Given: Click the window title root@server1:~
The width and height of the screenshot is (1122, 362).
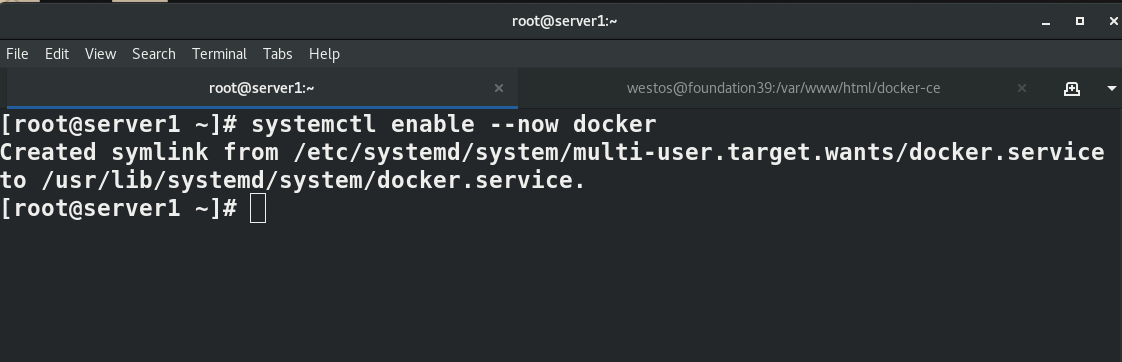Looking at the screenshot, I should coord(565,21).
